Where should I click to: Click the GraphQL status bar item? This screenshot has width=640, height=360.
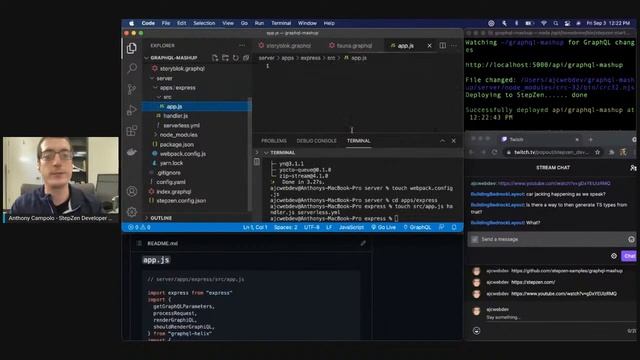click(417, 227)
